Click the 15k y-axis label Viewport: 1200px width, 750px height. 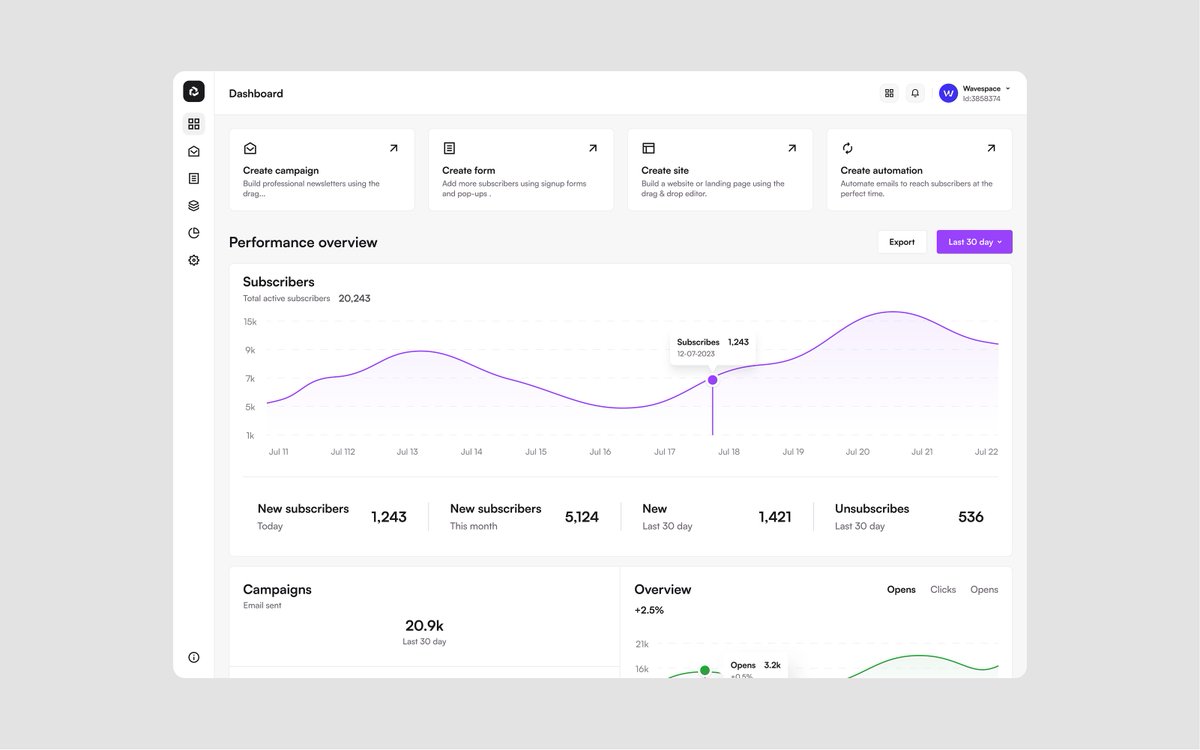click(x=250, y=322)
